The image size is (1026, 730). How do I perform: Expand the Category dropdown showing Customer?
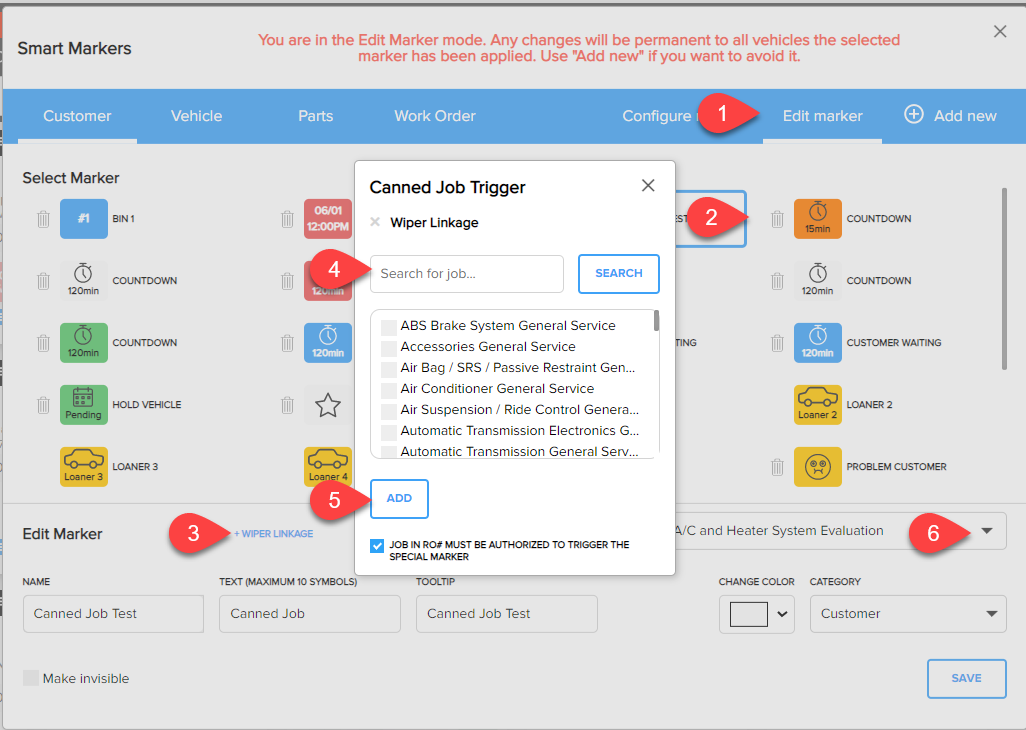pos(907,614)
